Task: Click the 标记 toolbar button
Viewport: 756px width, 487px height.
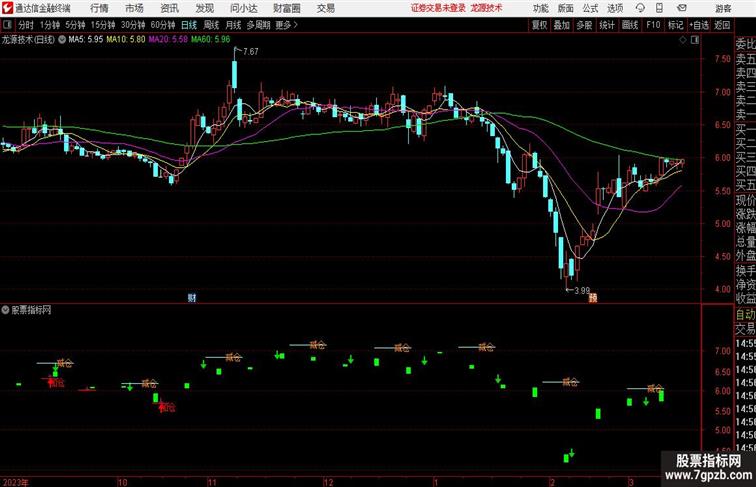Action: [x=675, y=25]
